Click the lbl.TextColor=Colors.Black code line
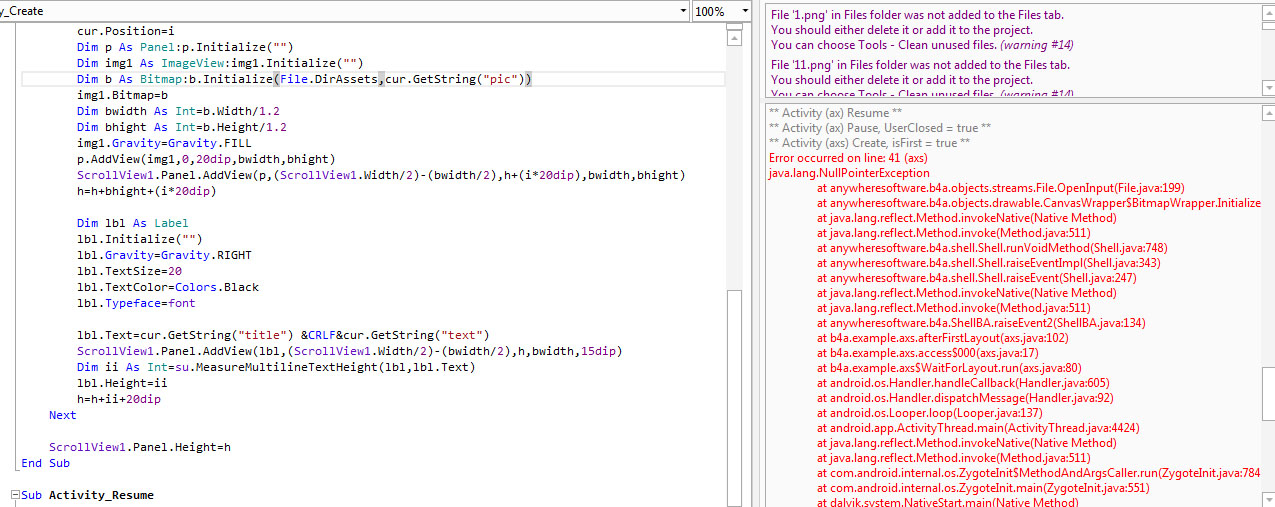Viewport: 1275px width, 507px height. (x=168, y=287)
